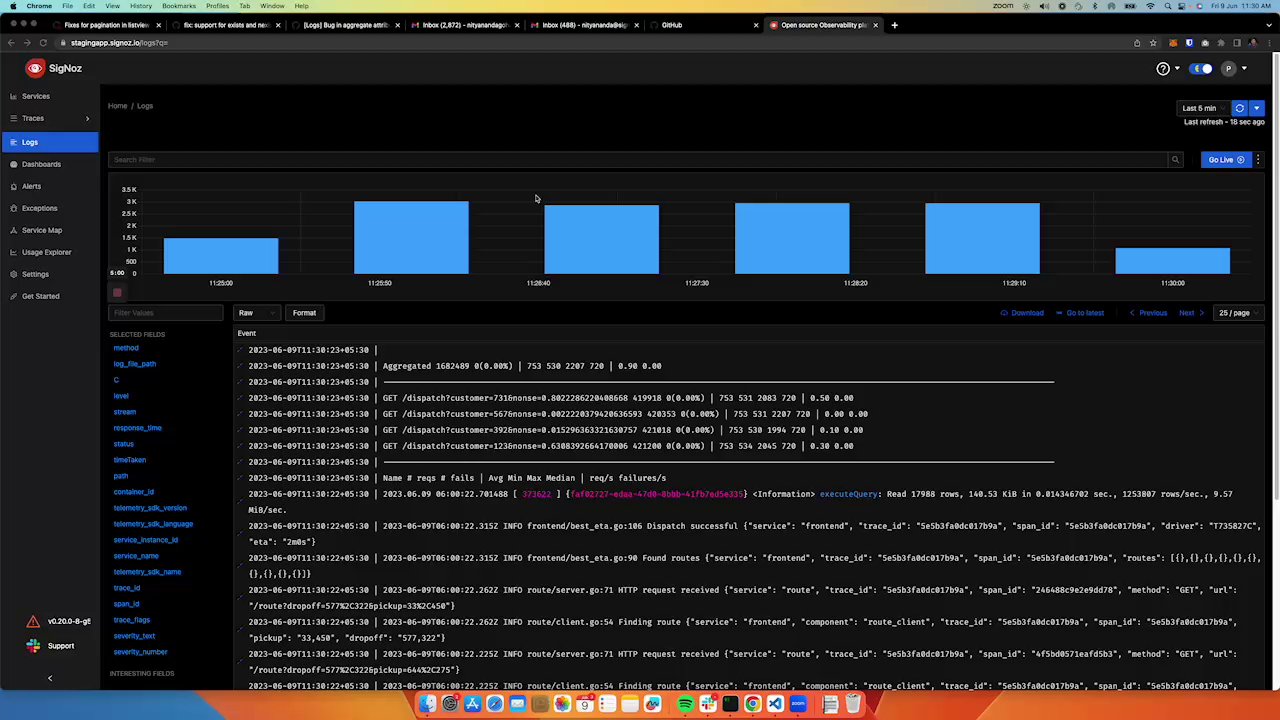Open the help menu dropdown arrow
This screenshot has width=1280, height=720.
[1177, 69]
